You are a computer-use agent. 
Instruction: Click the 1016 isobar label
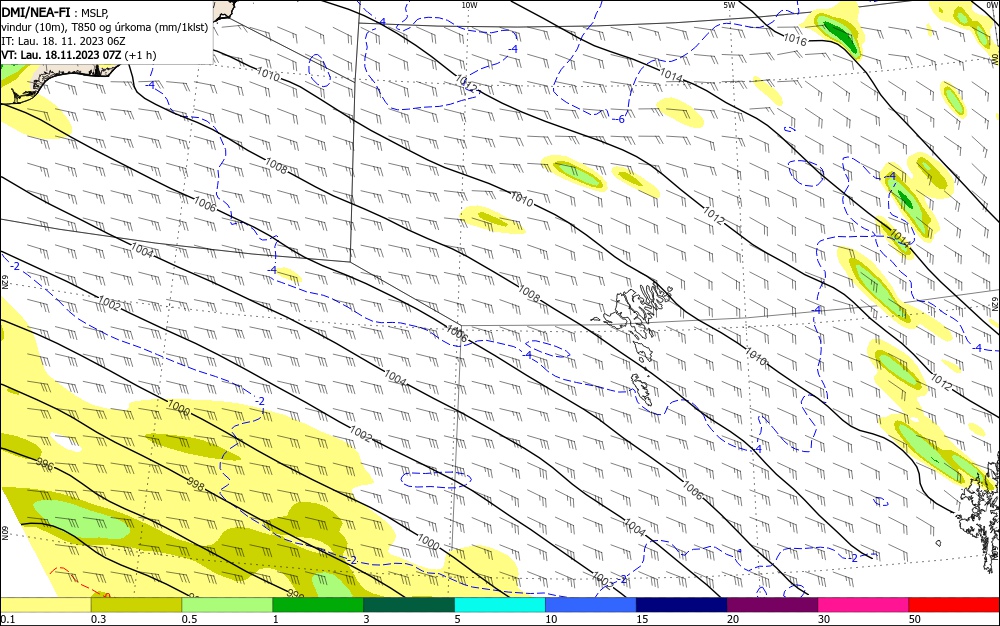[x=795, y=39]
